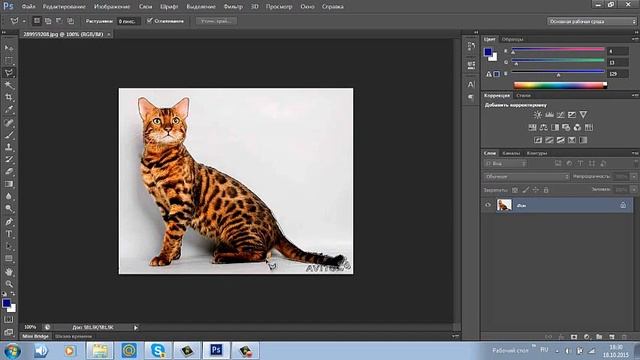Select the History Brush tool
This screenshot has width=640, height=360.
(x=9, y=159)
